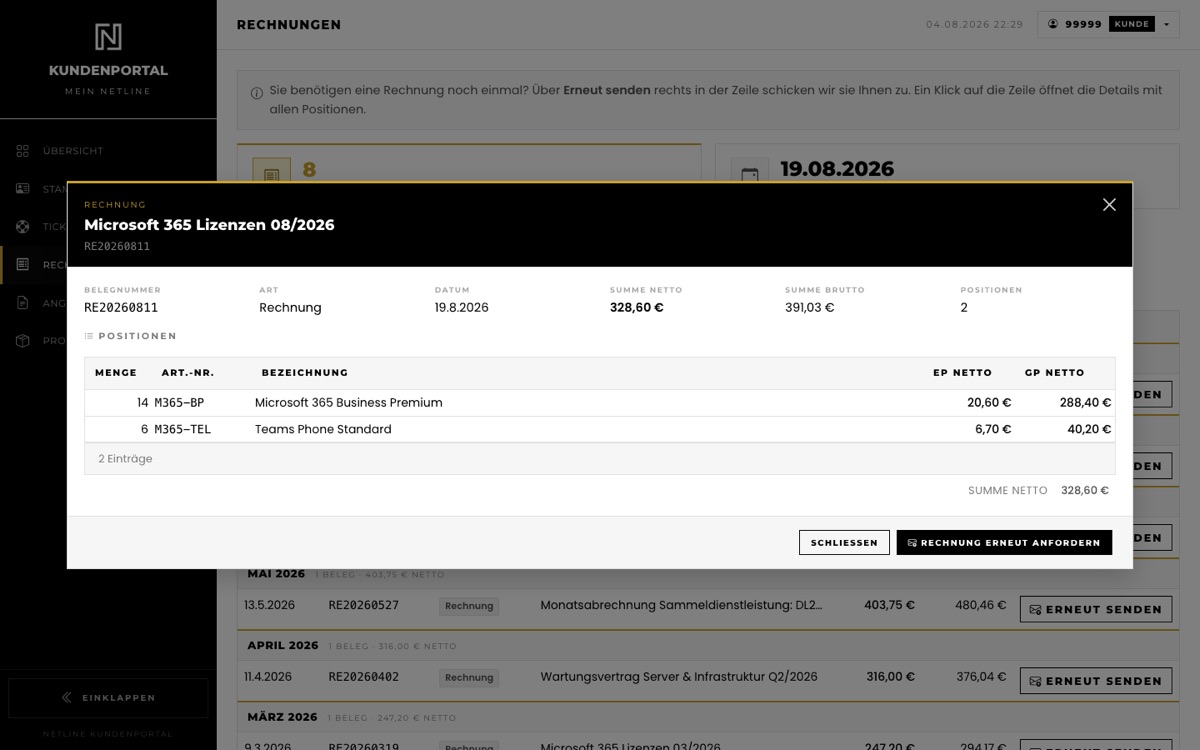Open Angebote via the document icon

coord(23,303)
